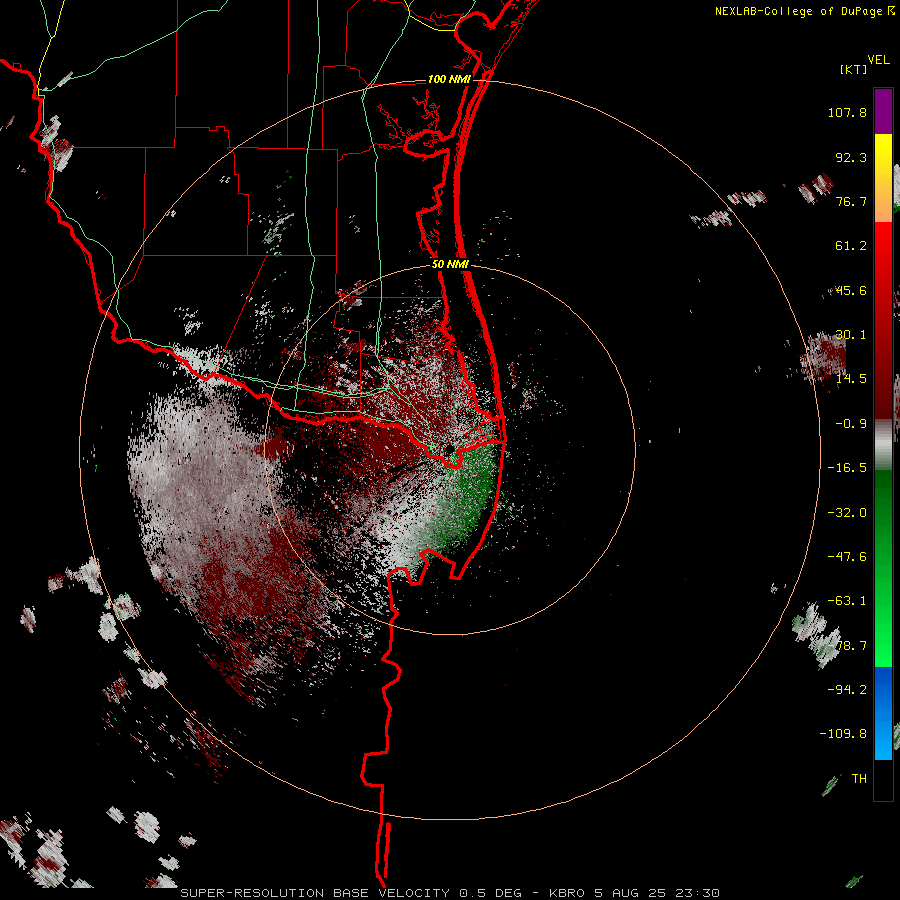The image size is (900, 900).
Task: Click the -47.6 velocity scale value
Action: click(847, 557)
